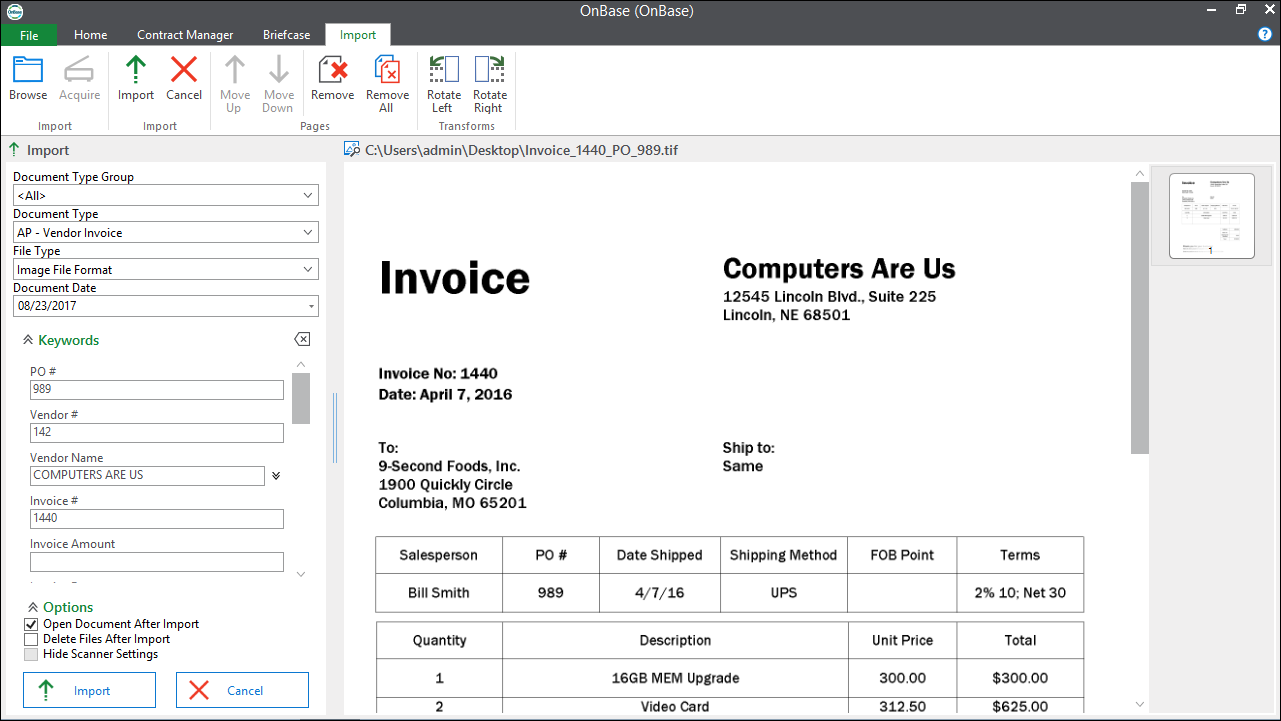Viewport: 1281px width, 721px height.
Task: Click the empty Invoice Amount field
Action: tap(157, 562)
